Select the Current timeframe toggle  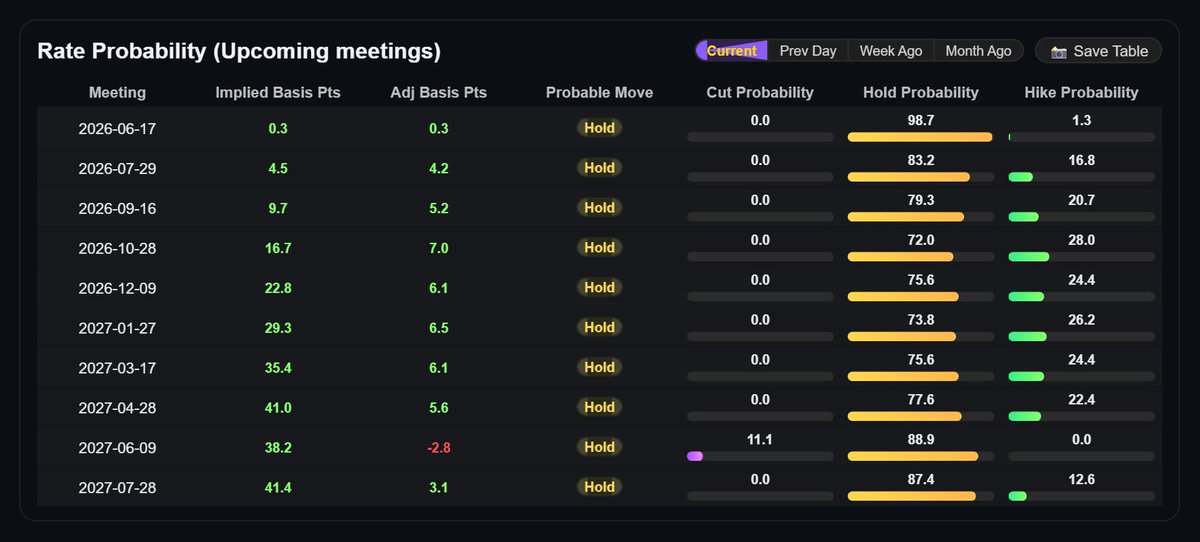pos(732,51)
